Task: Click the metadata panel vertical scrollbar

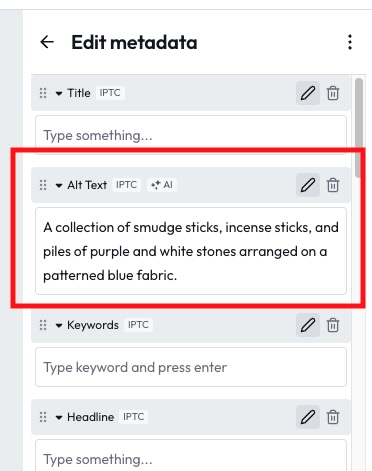Action: (x=359, y=127)
